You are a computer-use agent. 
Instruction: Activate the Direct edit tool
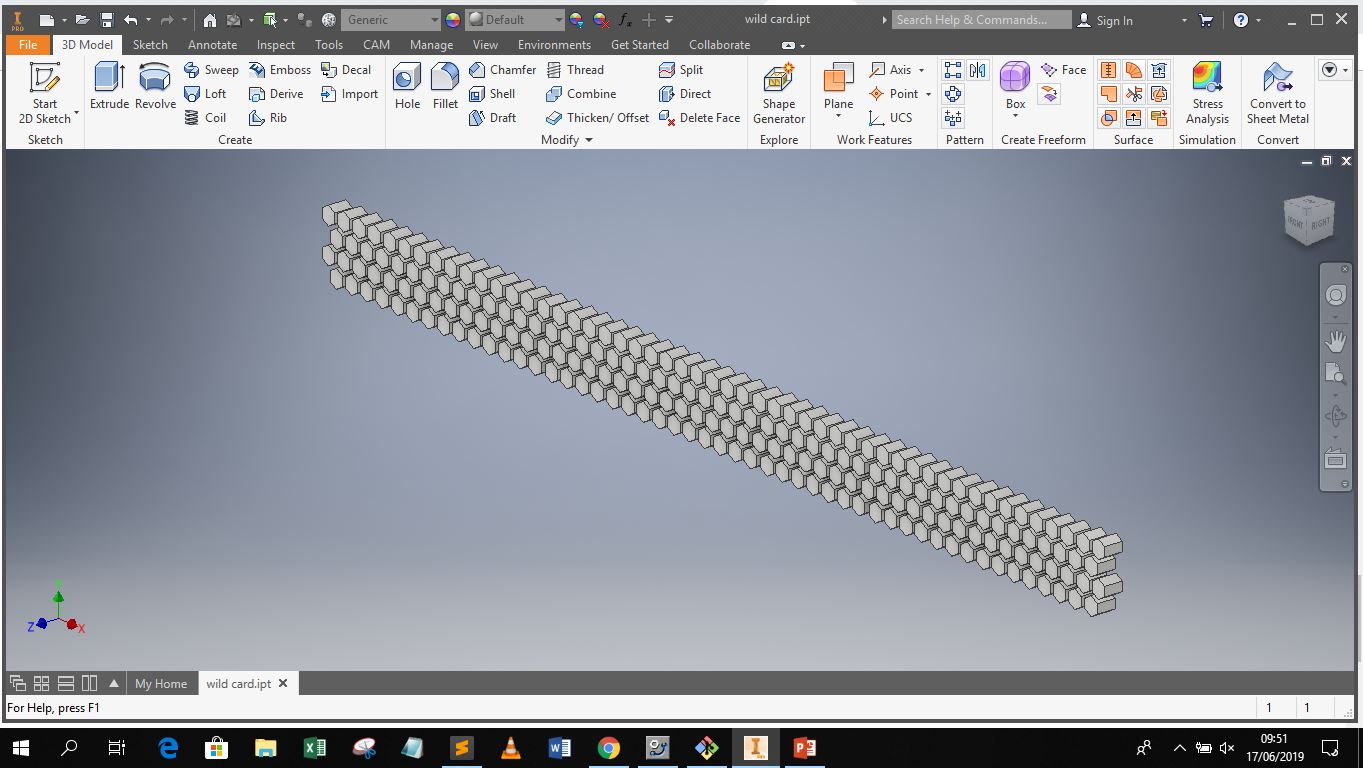coord(685,94)
